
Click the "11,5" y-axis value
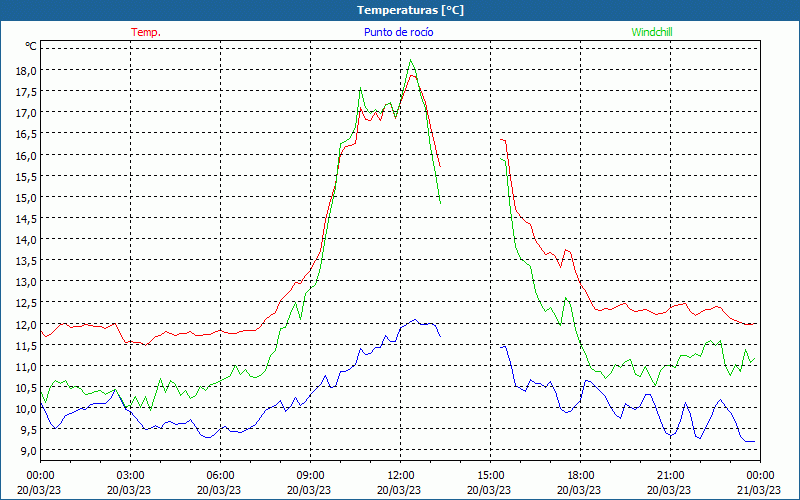pyautogui.click(x=26, y=345)
